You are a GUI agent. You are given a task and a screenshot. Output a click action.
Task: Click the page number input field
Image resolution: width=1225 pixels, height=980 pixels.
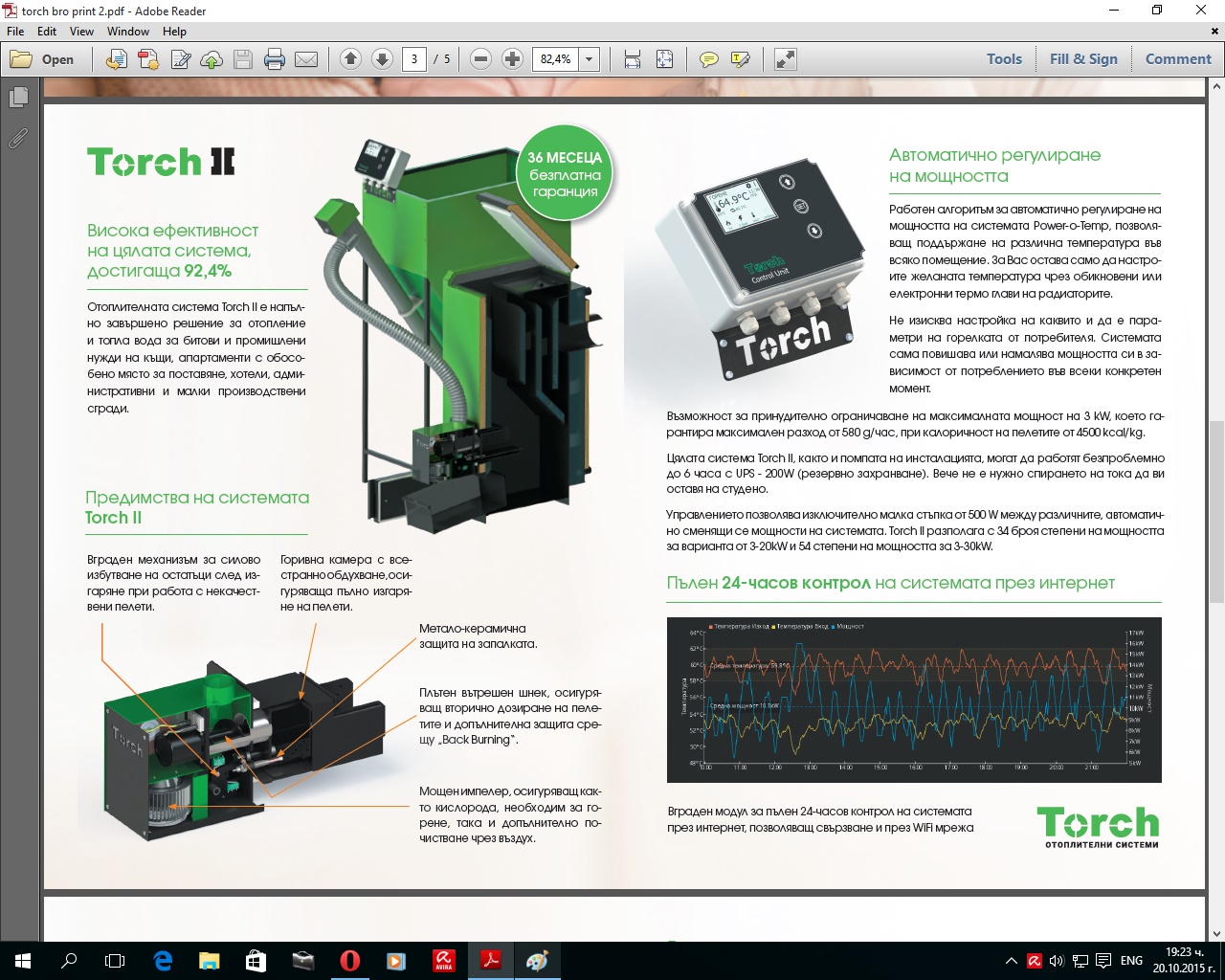click(x=413, y=59)
